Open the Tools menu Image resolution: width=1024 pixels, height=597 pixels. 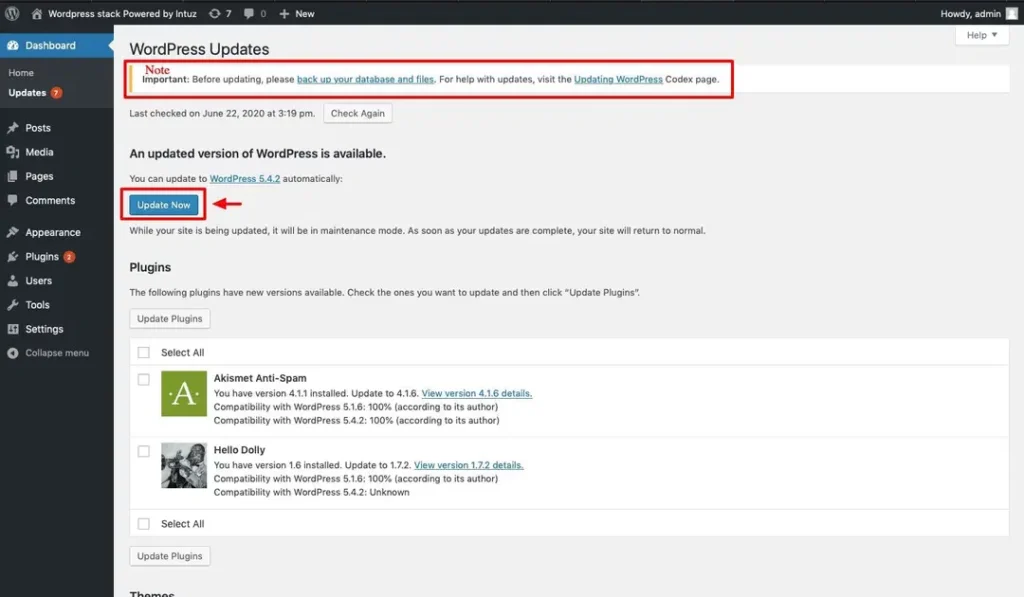(x=37, y=304)
